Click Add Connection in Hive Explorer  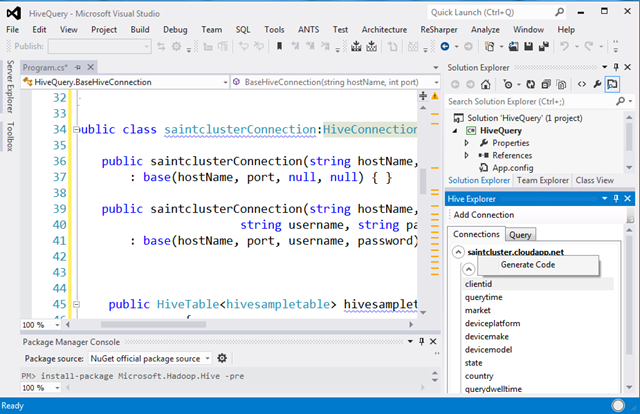click(x=486, y=215)
